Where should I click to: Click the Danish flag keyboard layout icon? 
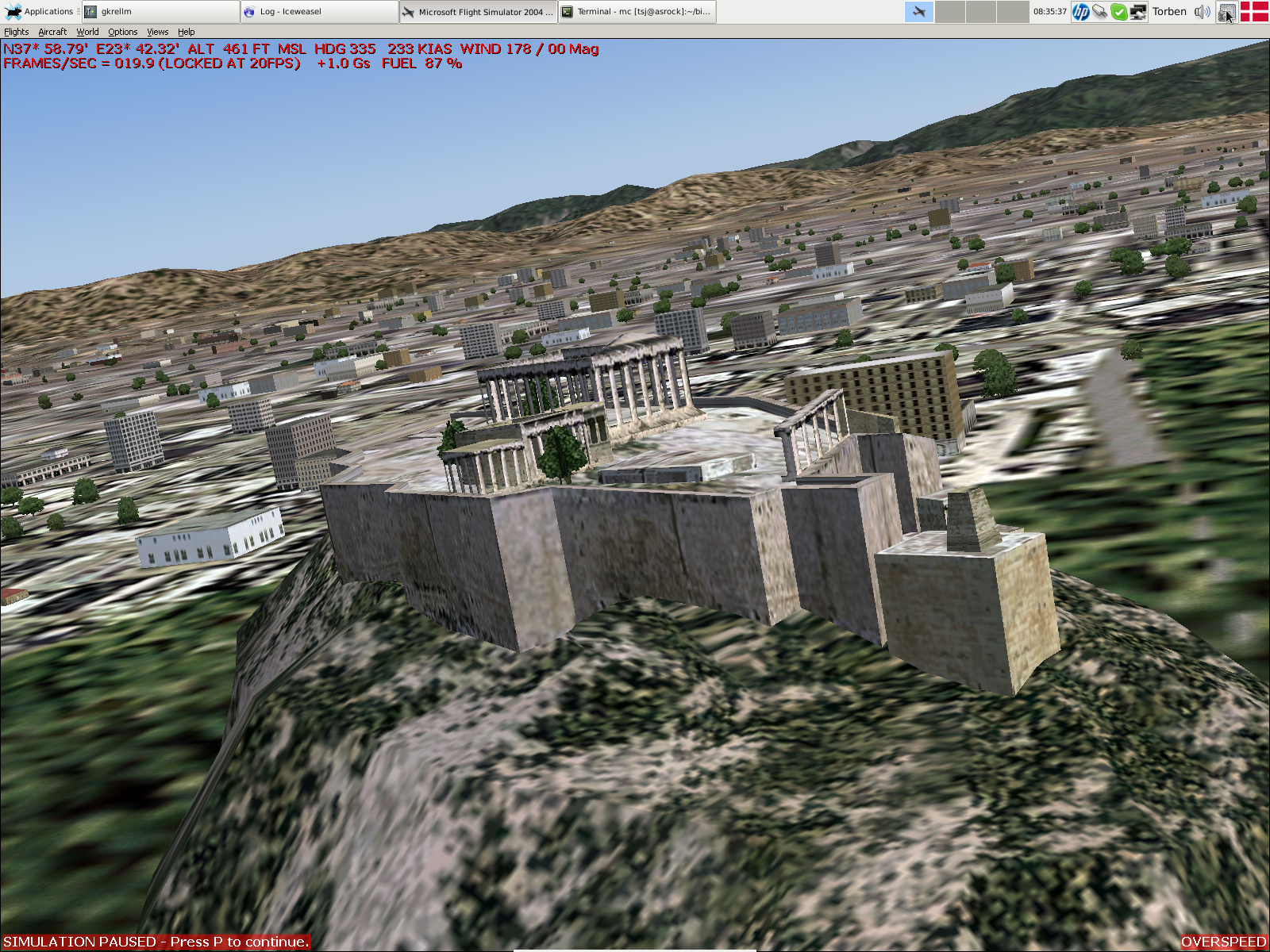(x=1254, y=11)
